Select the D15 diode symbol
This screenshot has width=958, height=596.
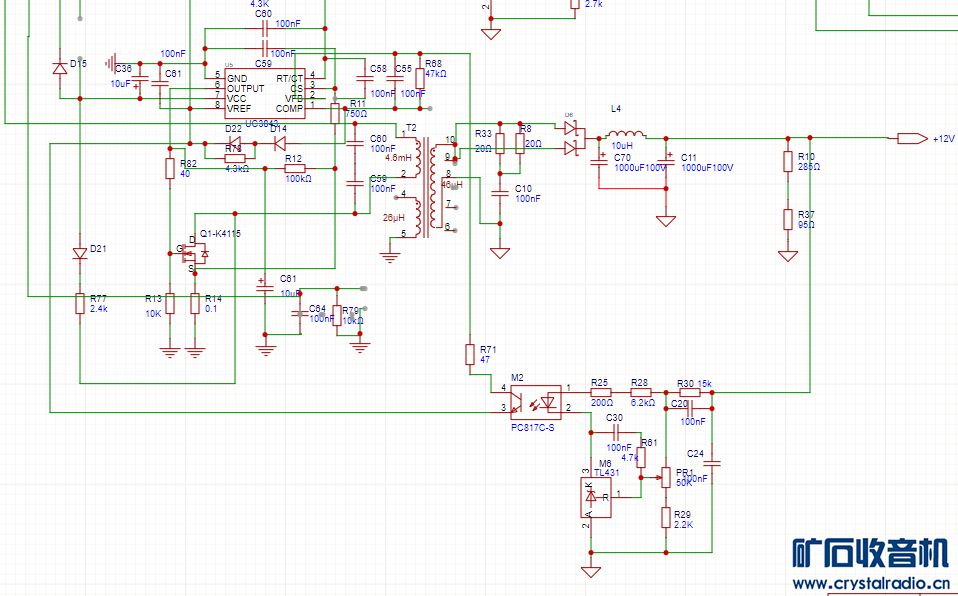click(60, 68)
